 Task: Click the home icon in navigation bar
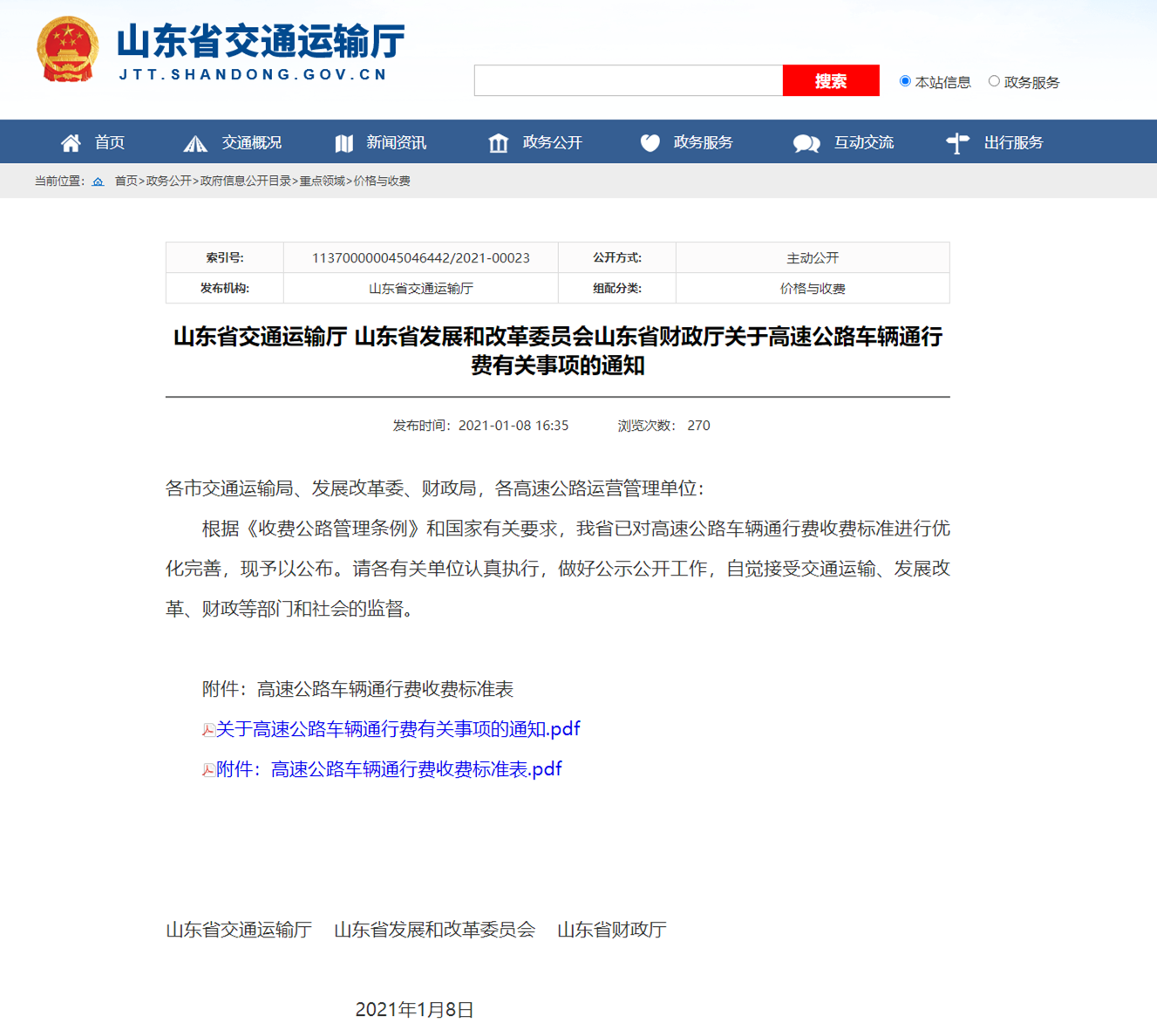(x=71, y=142)
